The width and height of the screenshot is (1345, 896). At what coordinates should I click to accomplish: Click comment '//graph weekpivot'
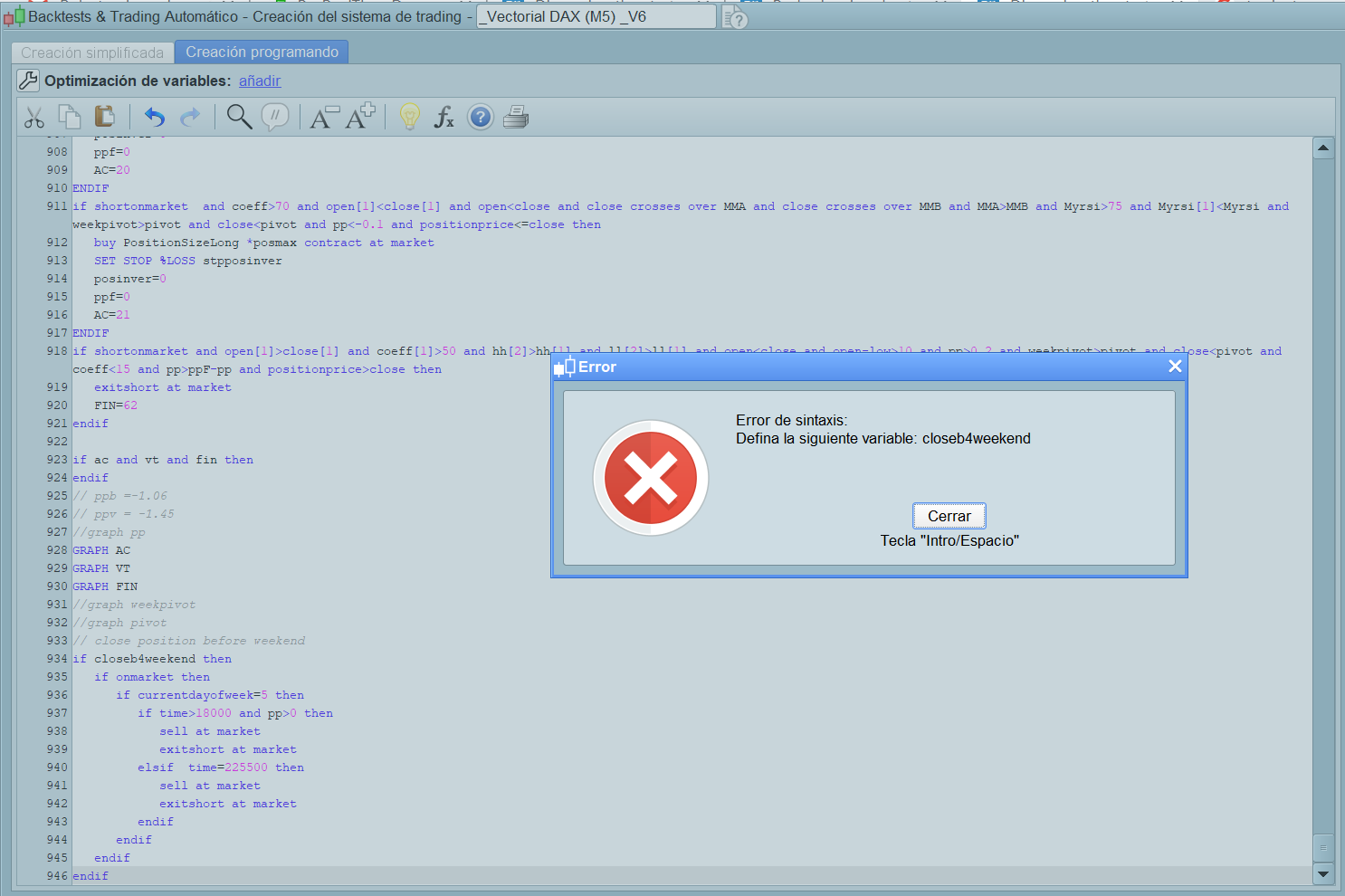134,605
